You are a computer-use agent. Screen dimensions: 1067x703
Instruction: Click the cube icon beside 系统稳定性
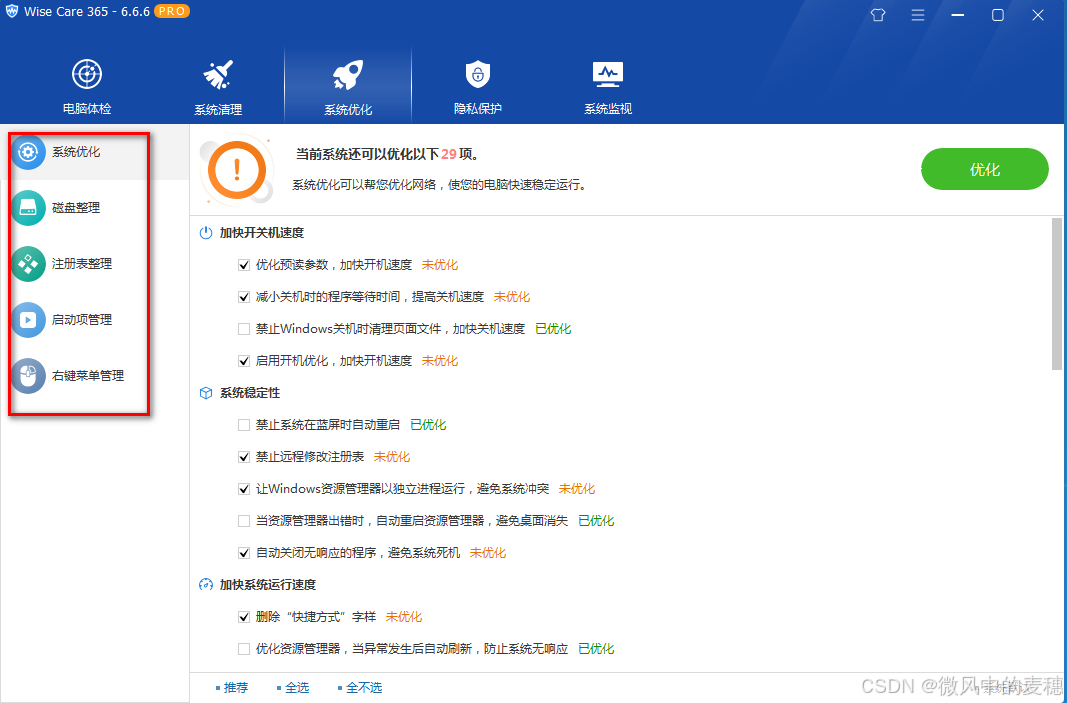pyautogui.click(x=206, y=393)
